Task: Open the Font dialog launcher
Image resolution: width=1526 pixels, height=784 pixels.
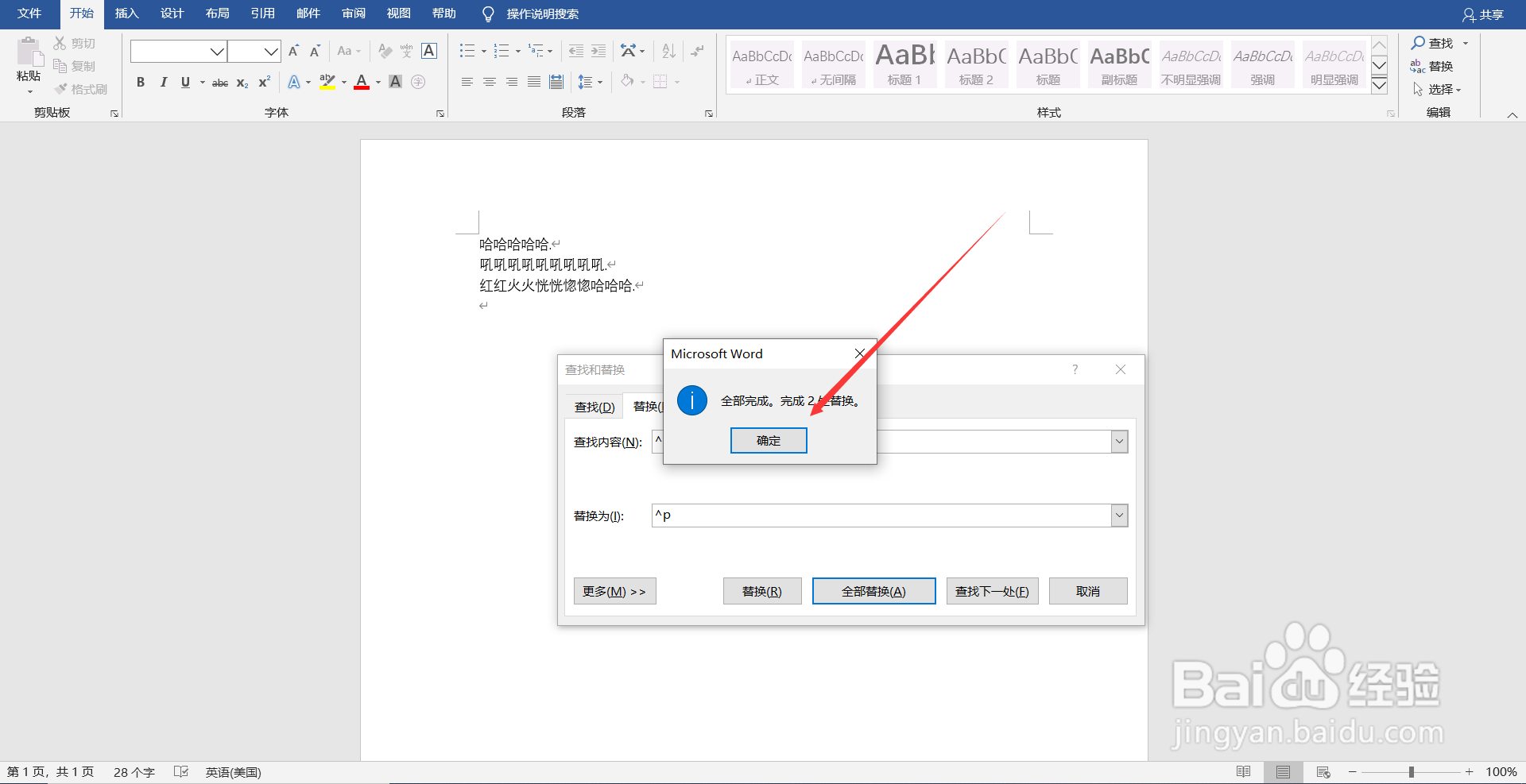Action: click(440, 114)
